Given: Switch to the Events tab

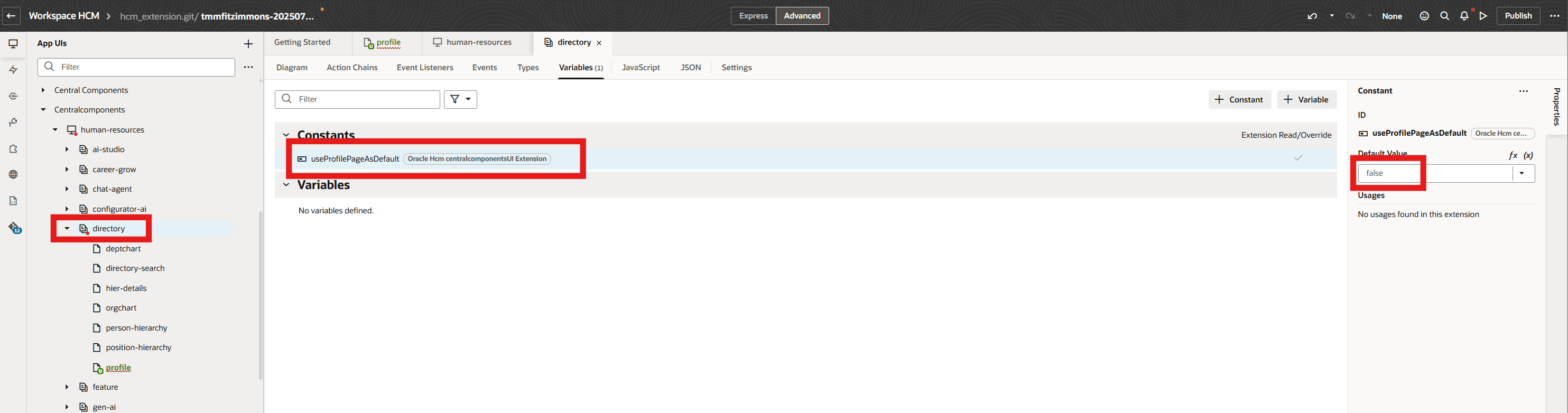Looking at the screenshot, I should point(485,68).
